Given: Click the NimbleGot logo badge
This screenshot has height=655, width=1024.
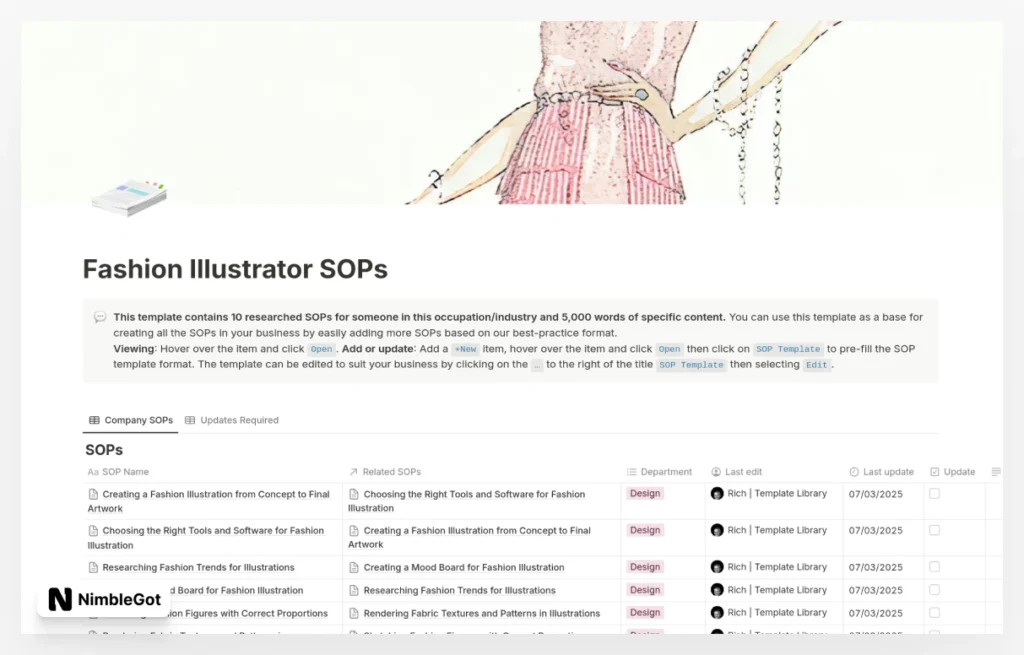Looking at the screenshot, I should (104, 599).
